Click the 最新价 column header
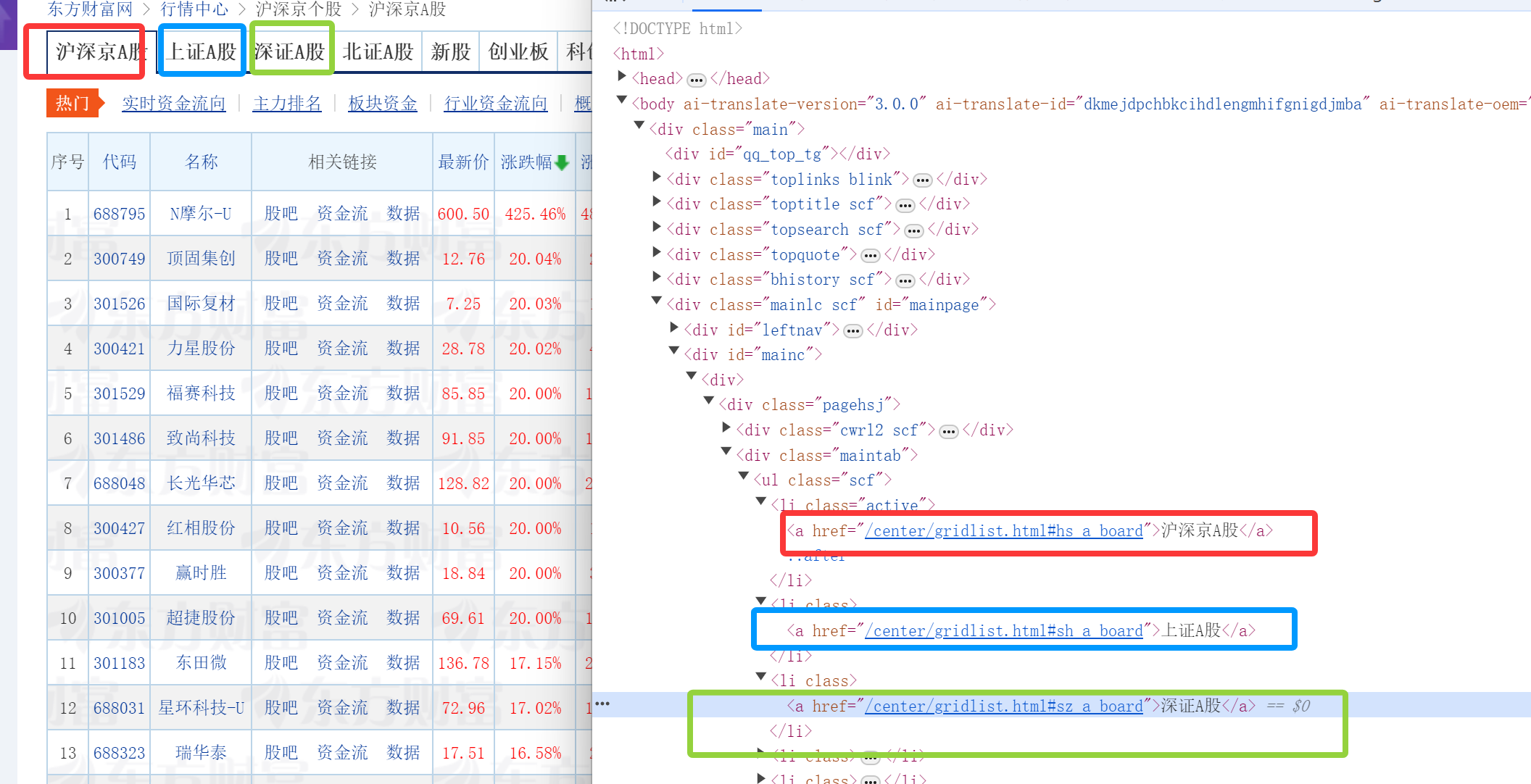This screenshot has height=784, width=1531. tap(463, 162)
